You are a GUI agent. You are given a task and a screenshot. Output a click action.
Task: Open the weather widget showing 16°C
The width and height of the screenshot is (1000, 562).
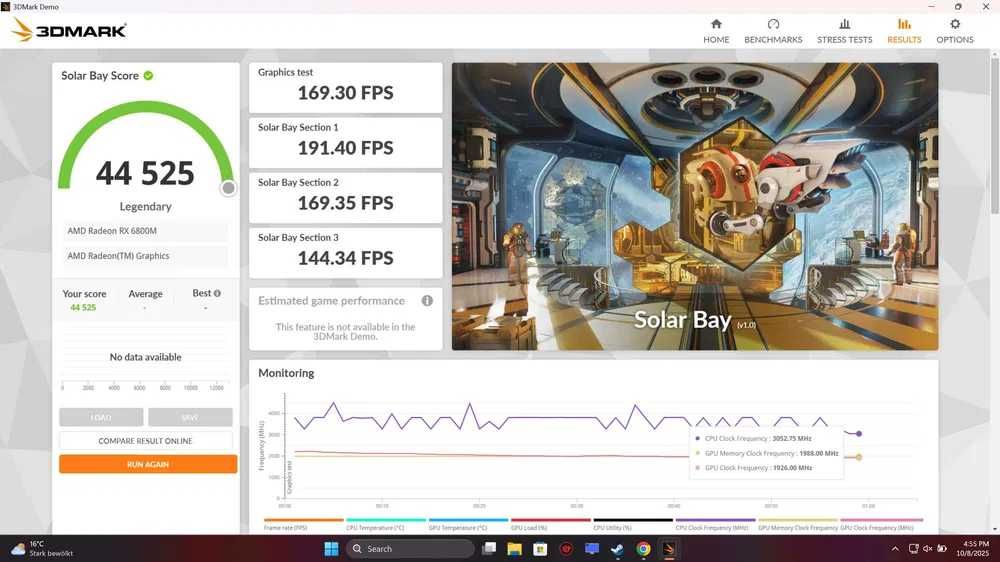(x=43, y=549)
